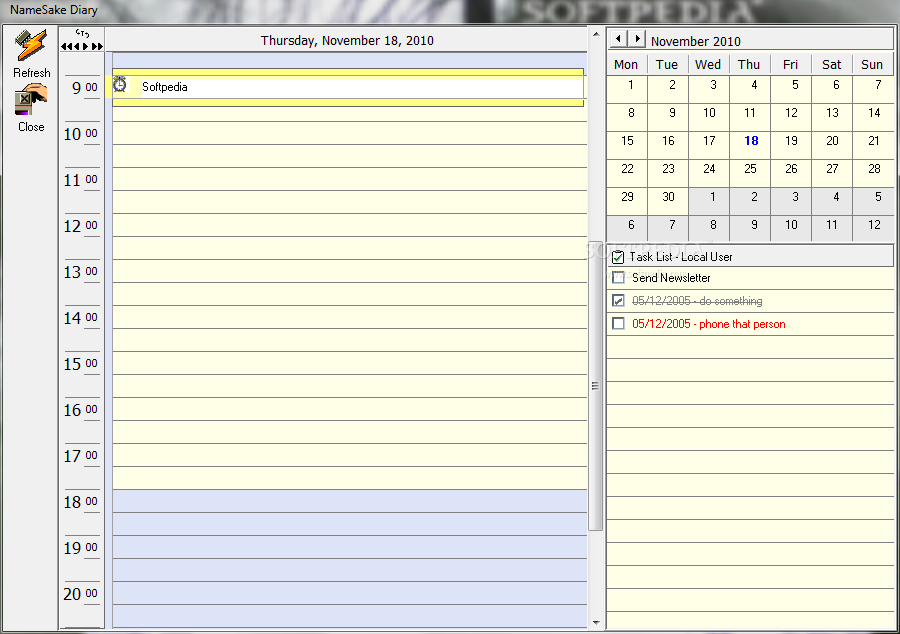Select the '05/12/2005 - do something' task
This screenshot has width=900, height=634.
pos(697,301)
